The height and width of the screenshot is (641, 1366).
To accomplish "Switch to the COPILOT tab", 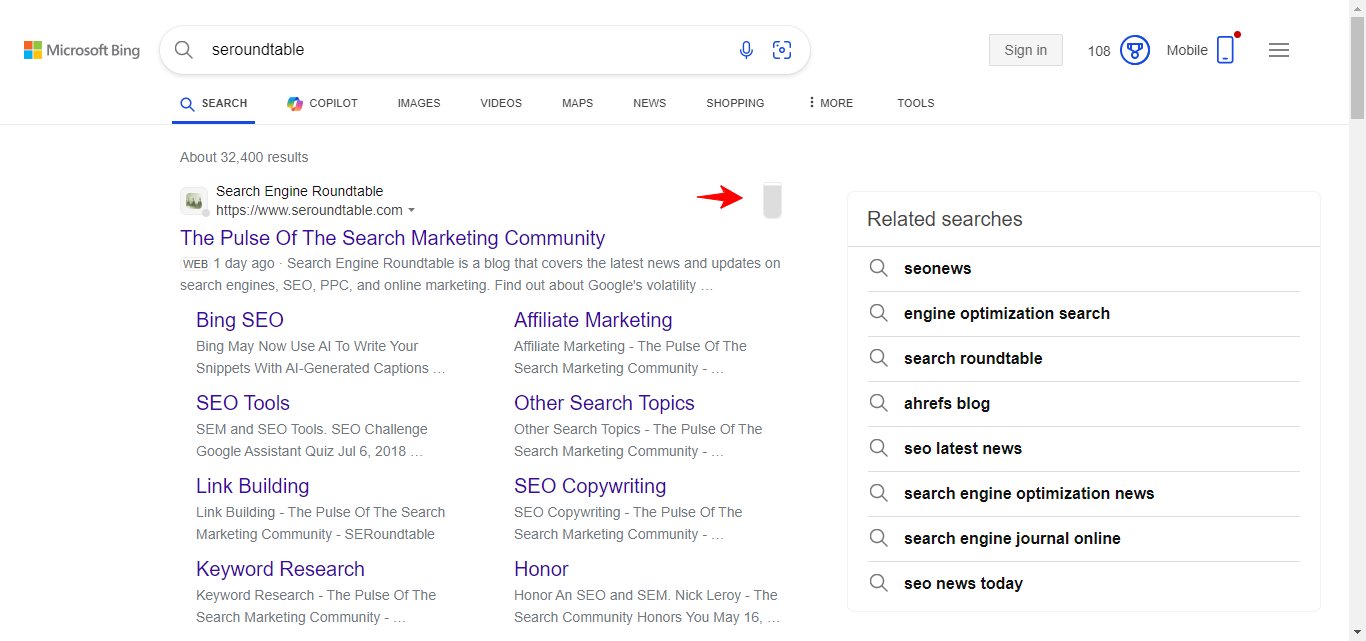I will click(322, 103).
